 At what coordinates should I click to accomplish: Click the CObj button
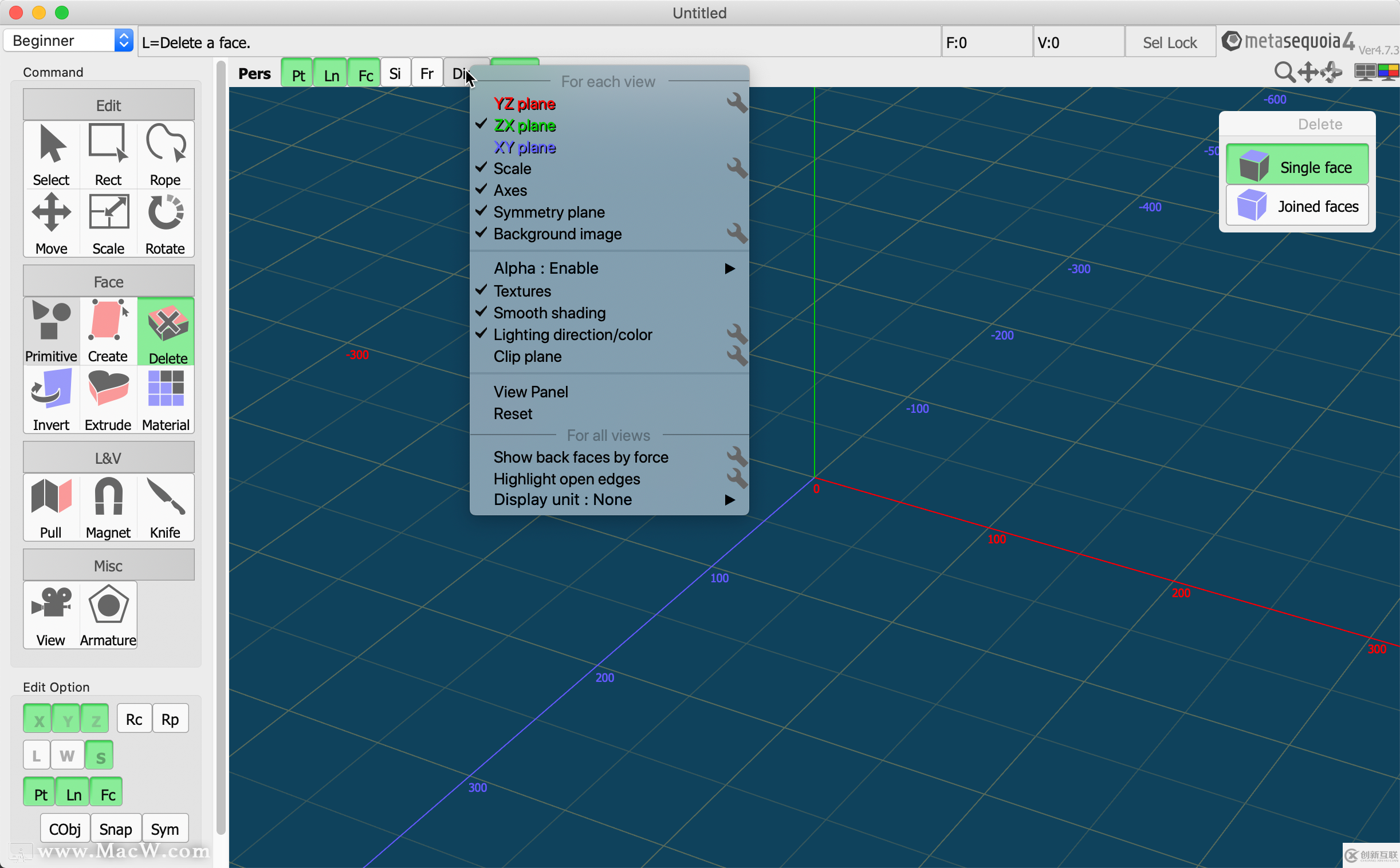pyautogui.click(x=65, y=828)
